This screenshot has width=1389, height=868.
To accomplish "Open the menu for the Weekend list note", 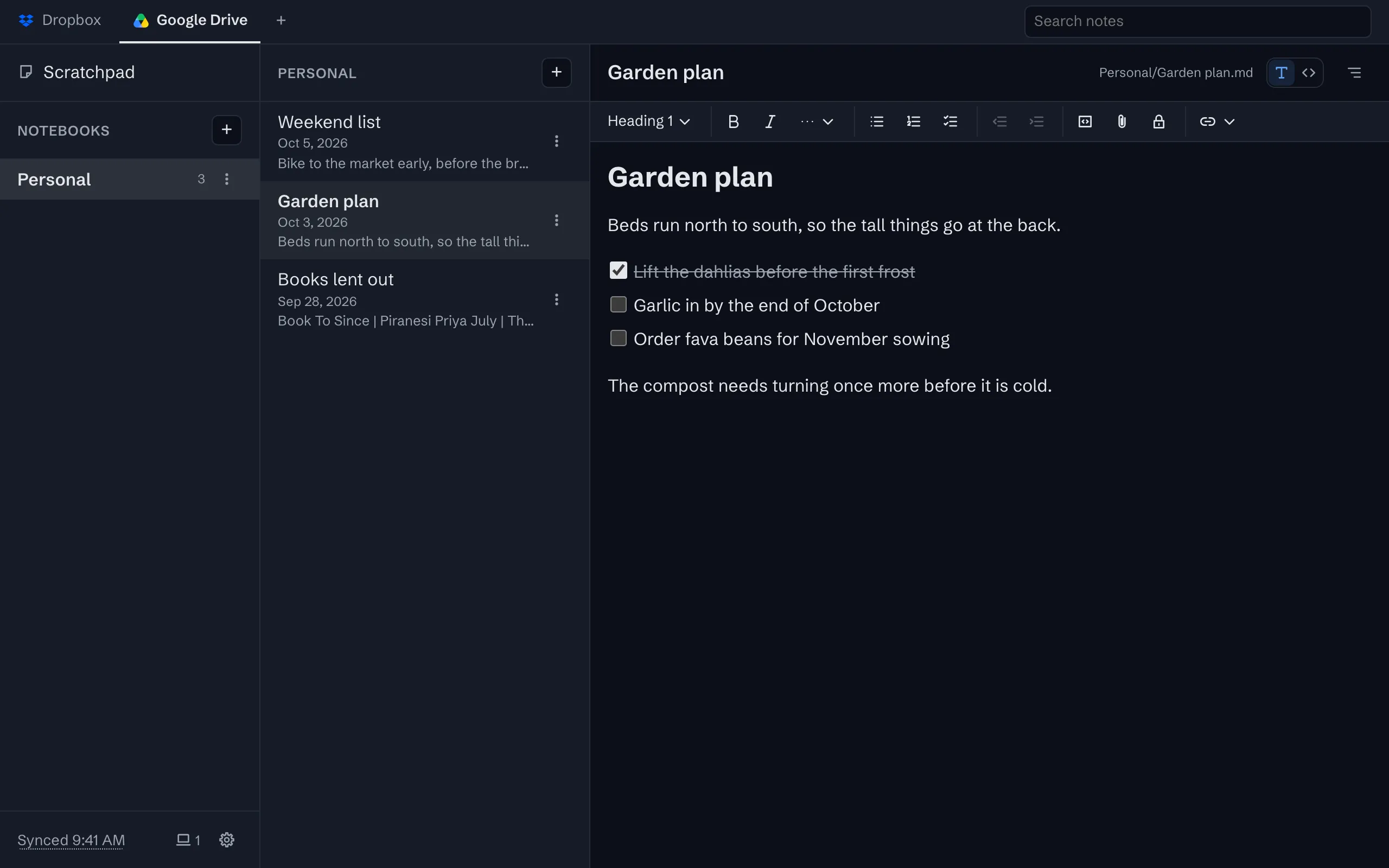I will point(556,141).
